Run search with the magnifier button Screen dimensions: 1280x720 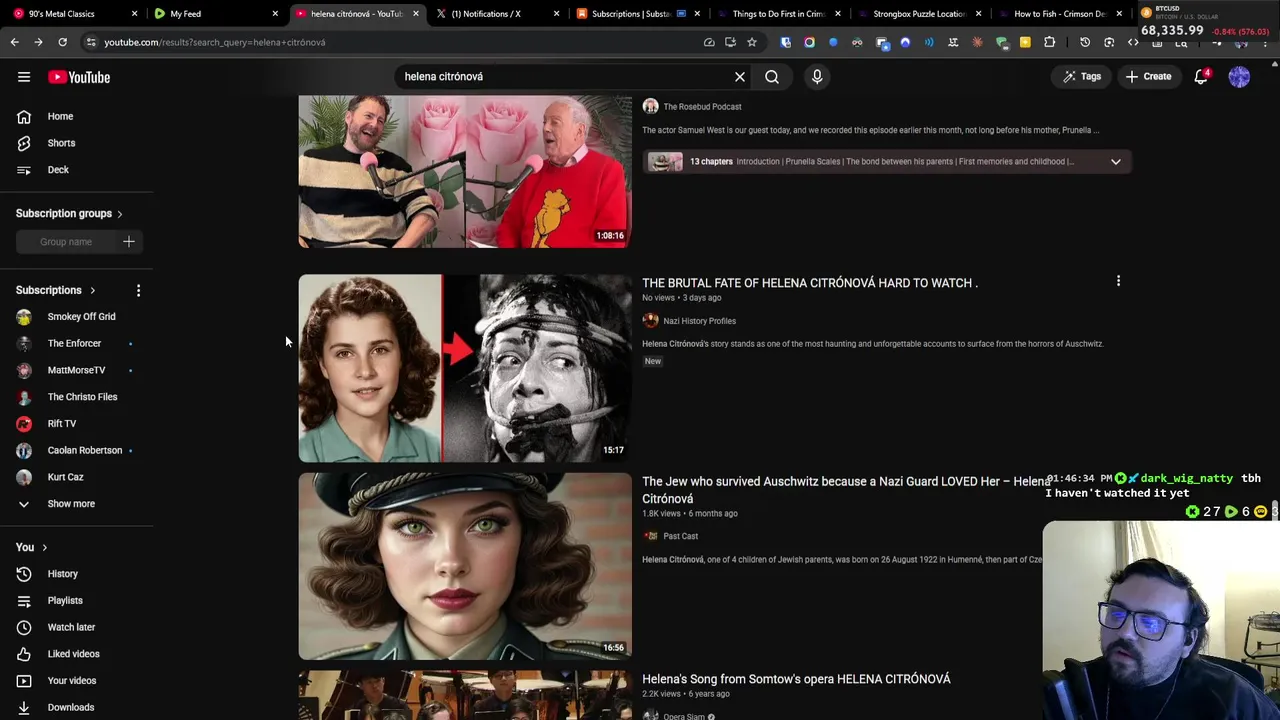(x=772, y=77)
